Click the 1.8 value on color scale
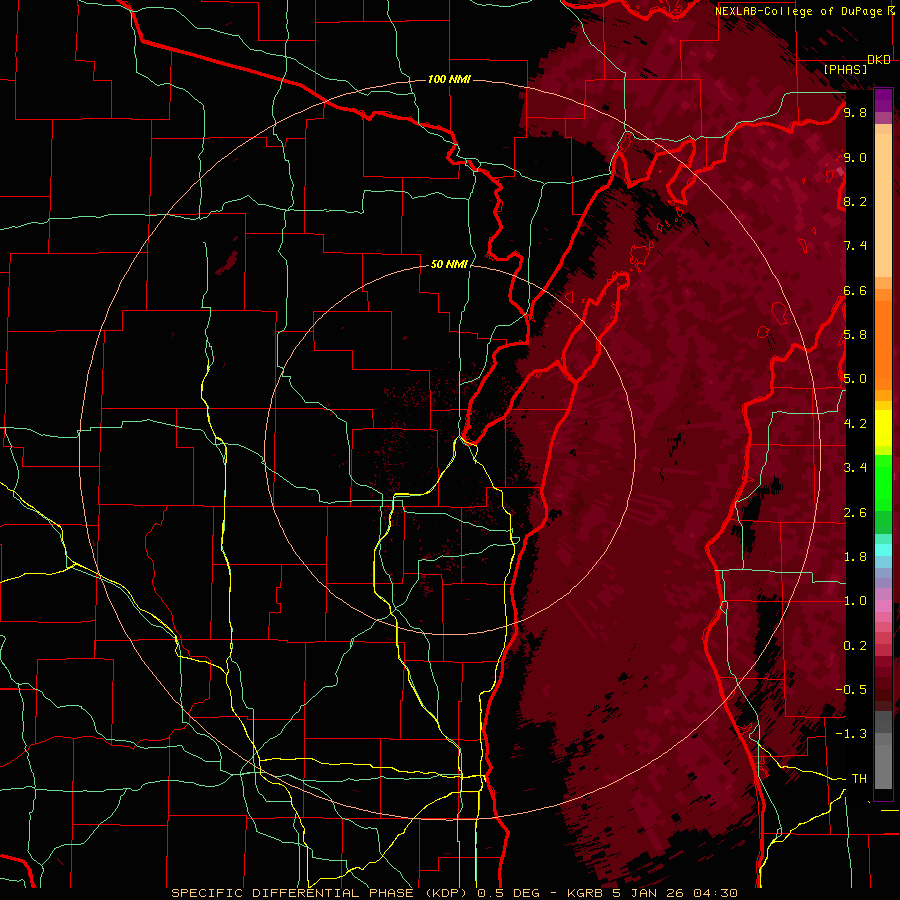900x900 pixels. pyautogui.click(x=855, y=556)
